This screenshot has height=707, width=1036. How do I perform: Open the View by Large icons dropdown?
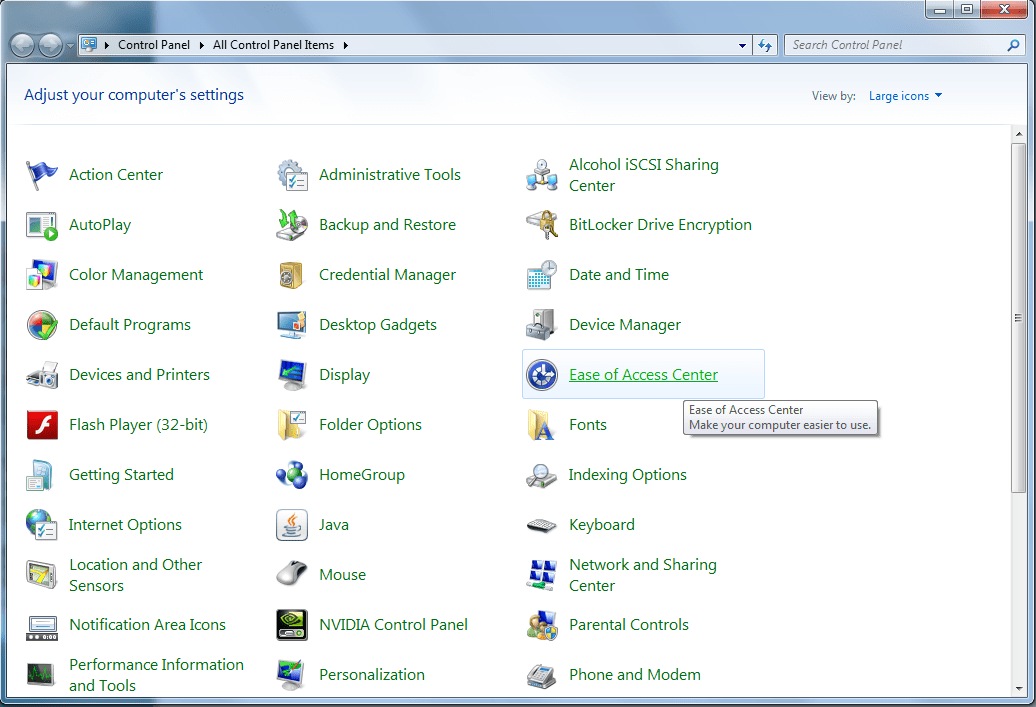(x=905, y=96)
